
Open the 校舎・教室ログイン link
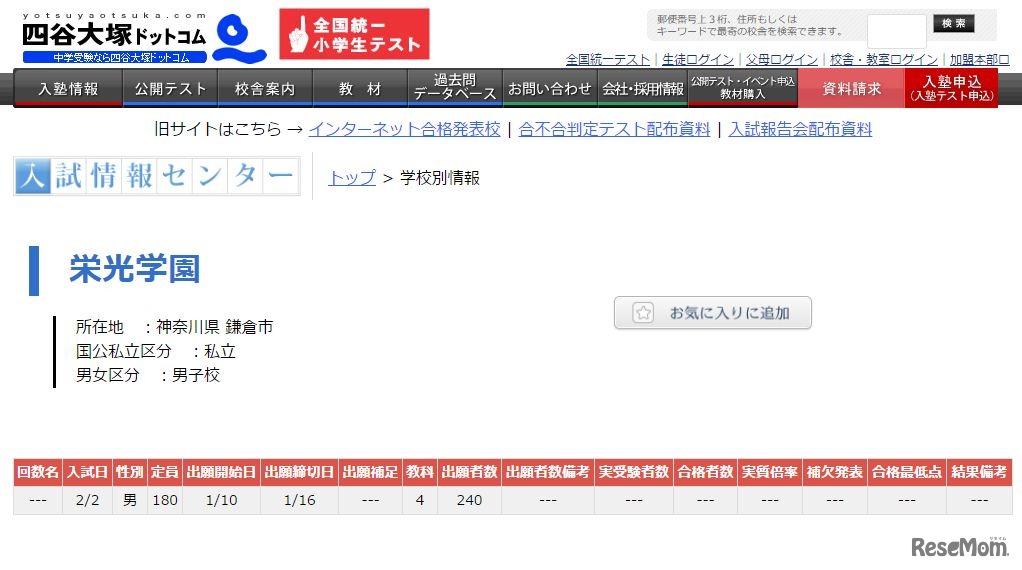(x=883, y=60)
